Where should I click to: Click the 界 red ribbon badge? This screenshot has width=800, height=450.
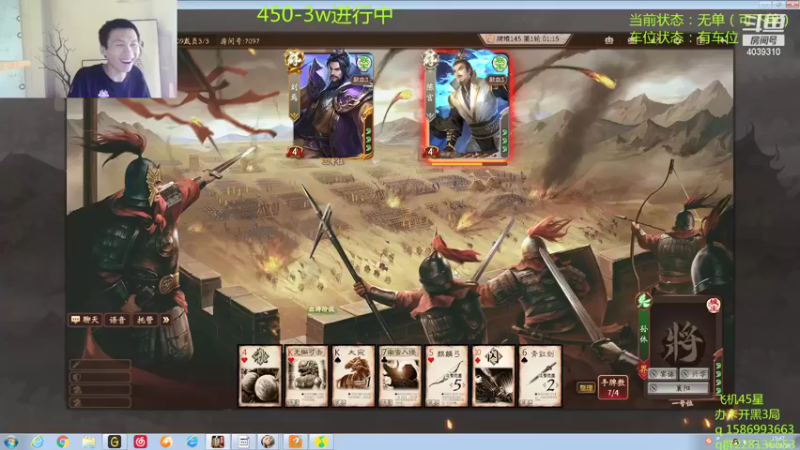(643, 369)
